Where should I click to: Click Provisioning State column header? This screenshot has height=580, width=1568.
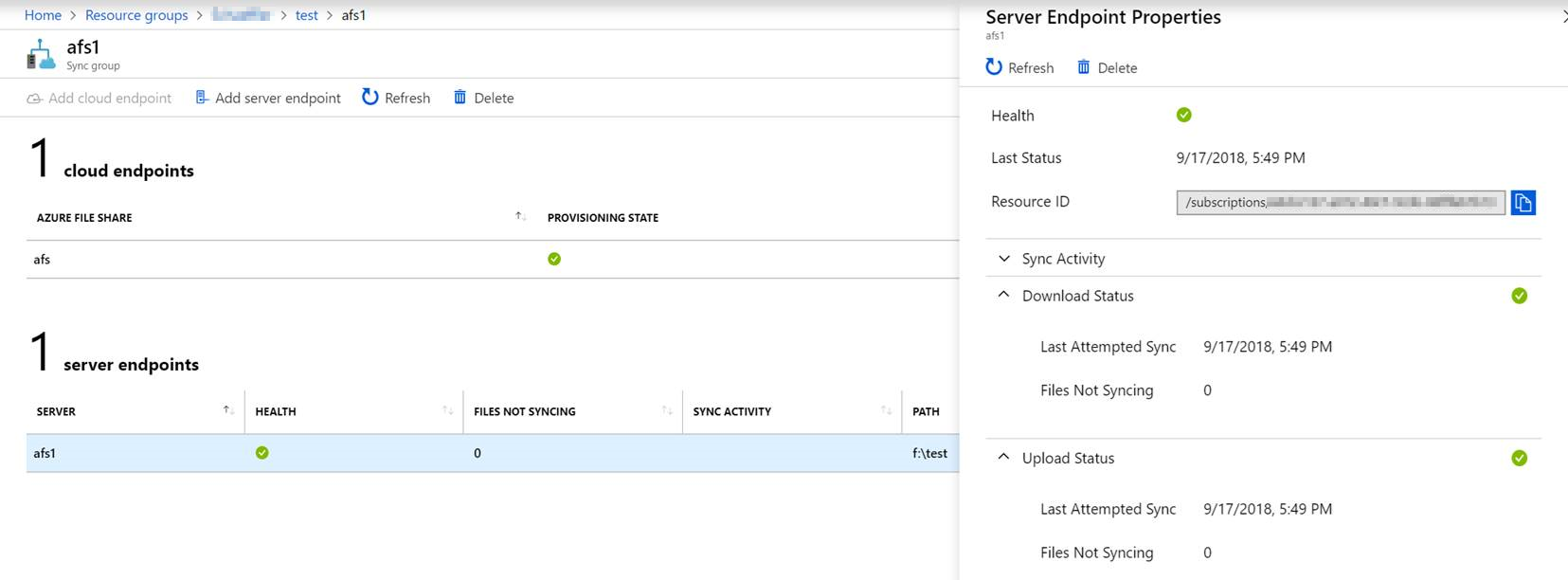pyautogui.click(x=603, y=218)
